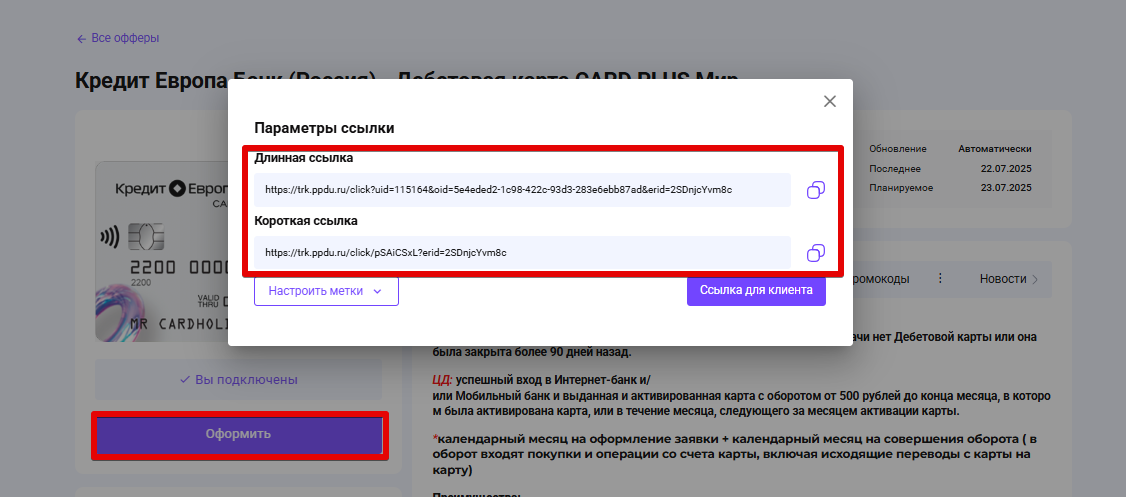Open the Новости tab

1002,279
